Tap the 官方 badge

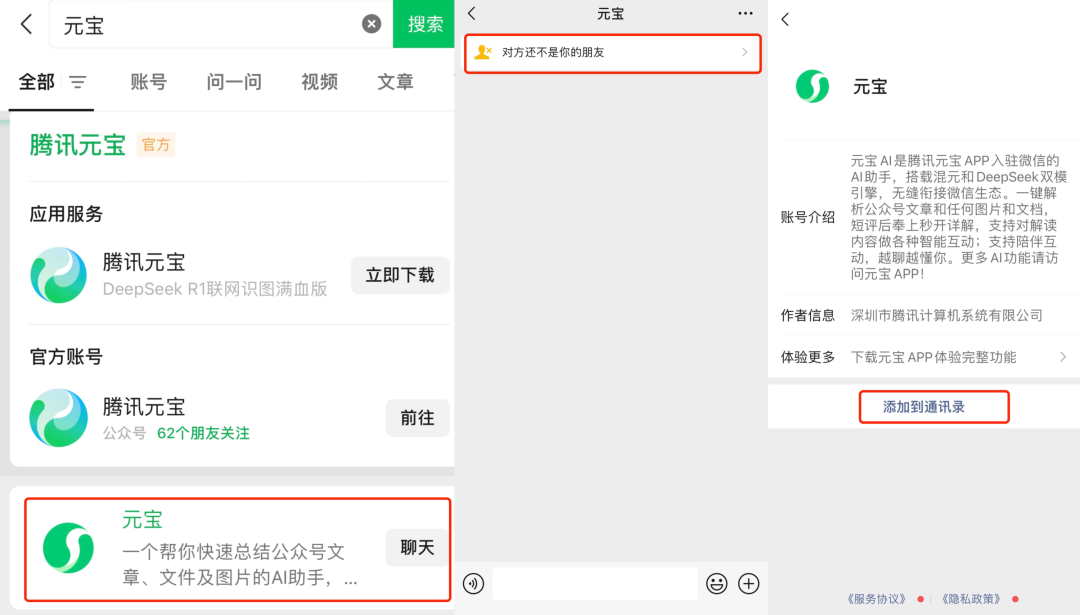click(156, 145)
